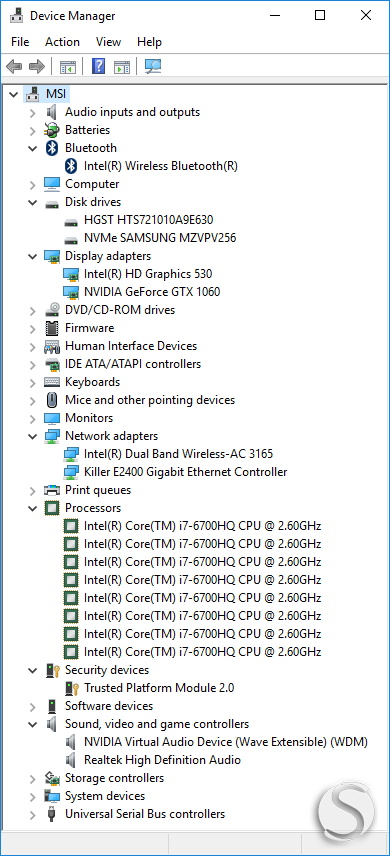Screen dimensions: 390x856
Task: Open the View menu
Action: pos(108,42)
